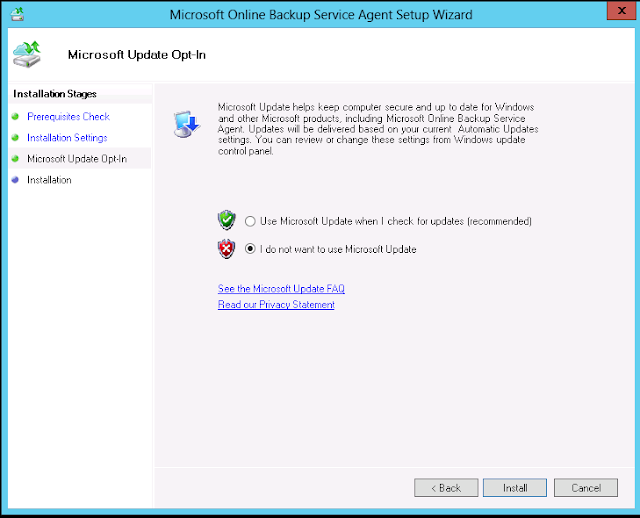Click the Installation Stages heading

(x=55, y=94)
